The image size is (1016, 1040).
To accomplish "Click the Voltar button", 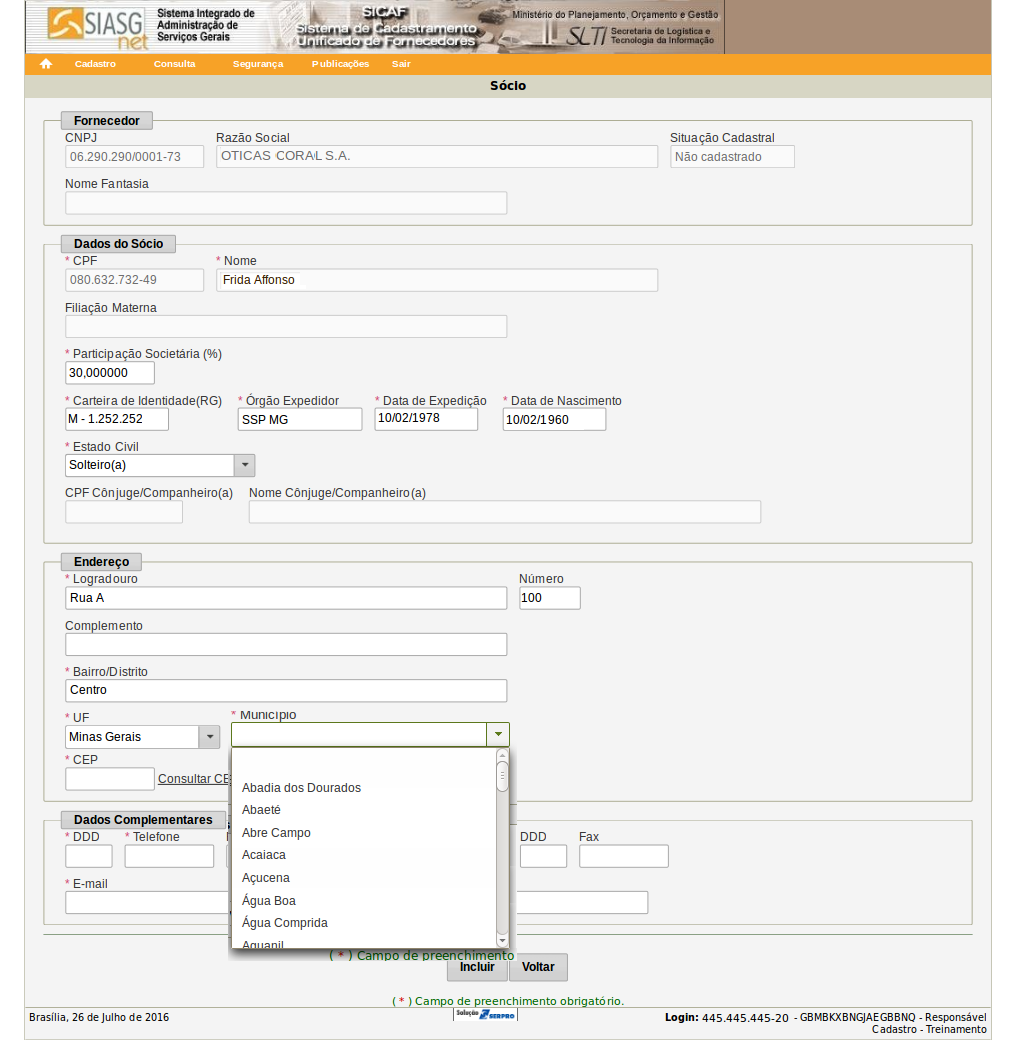I will (x=538, y=967).
